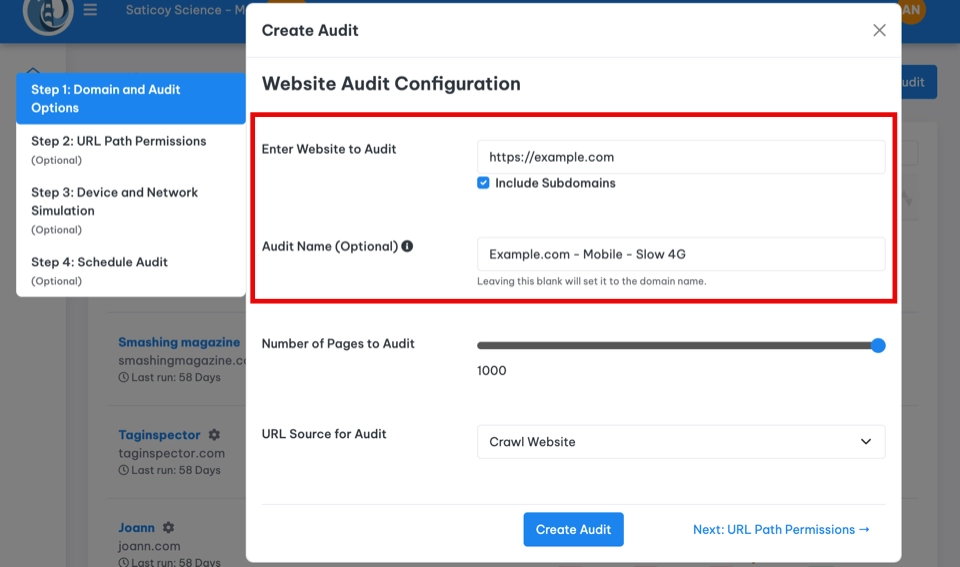The height and width of the screenshot is (567, 960).
Task: Close the Create Audit dialog
Action: [879, 30]
